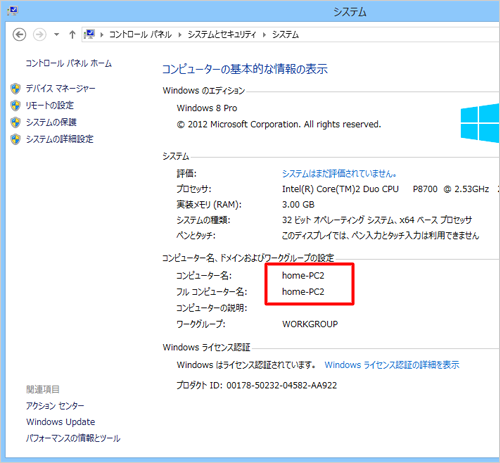Open アクション センター link
The height and width of the screenshot is (463, 500).
[55, 406]
